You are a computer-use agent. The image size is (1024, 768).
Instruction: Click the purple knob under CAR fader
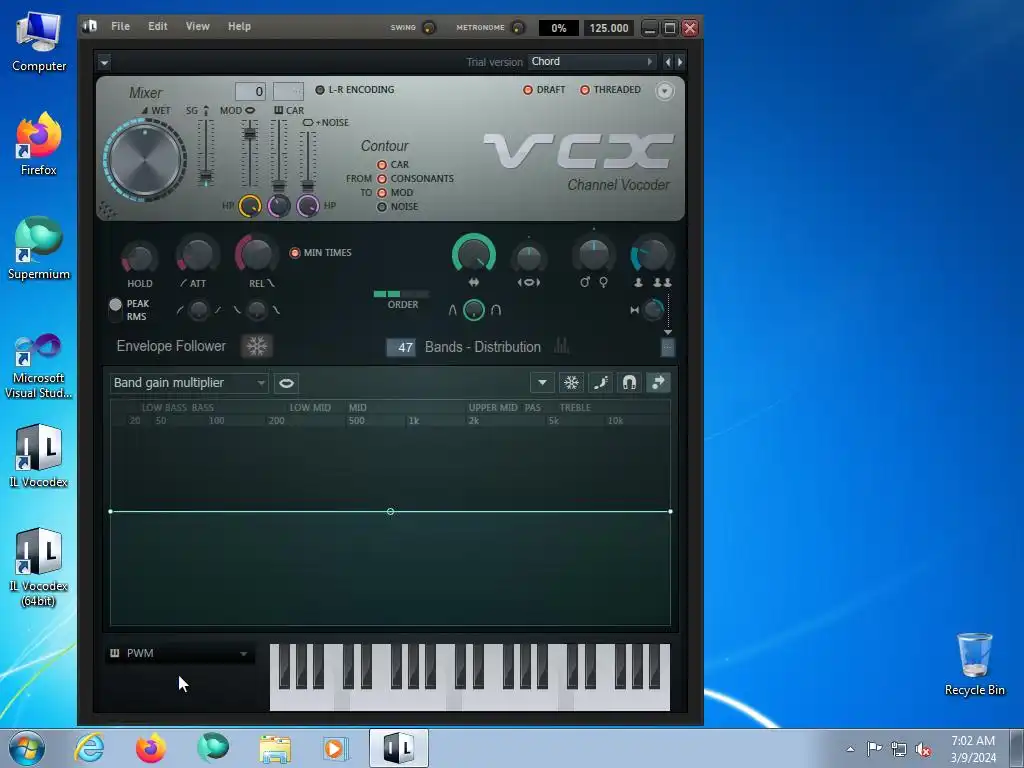coord(279,206)
